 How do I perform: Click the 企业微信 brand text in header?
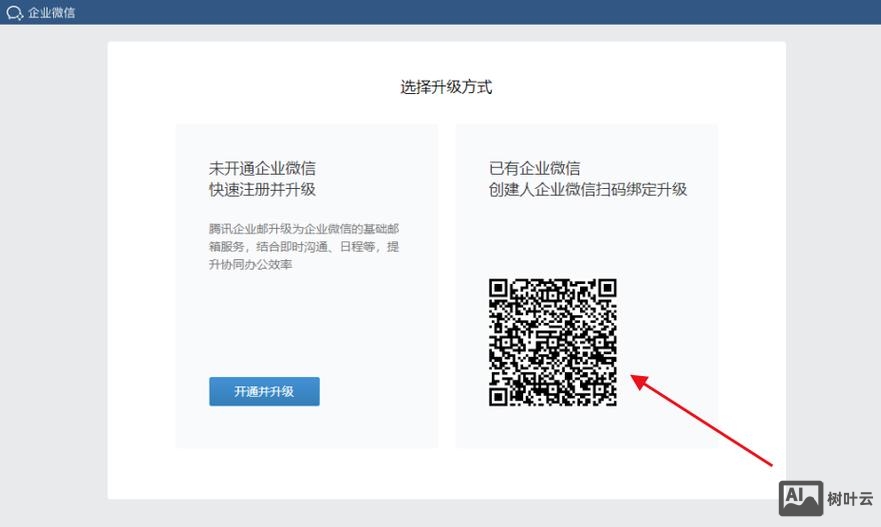[x=51, y=12]
